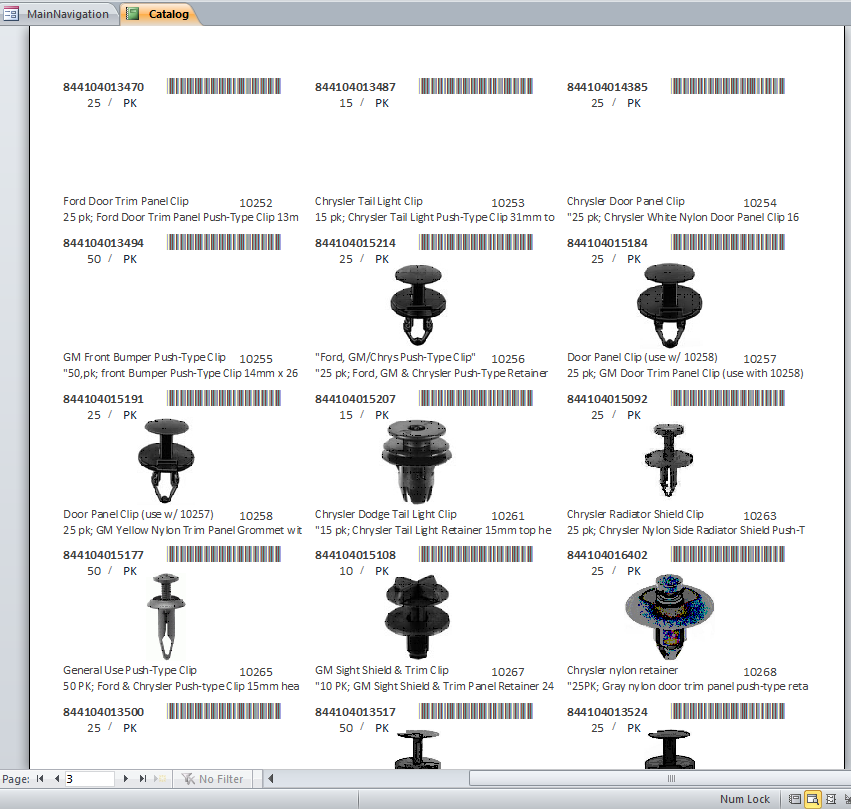
Task: Click UPC number 844104015177
Action: 103,555
